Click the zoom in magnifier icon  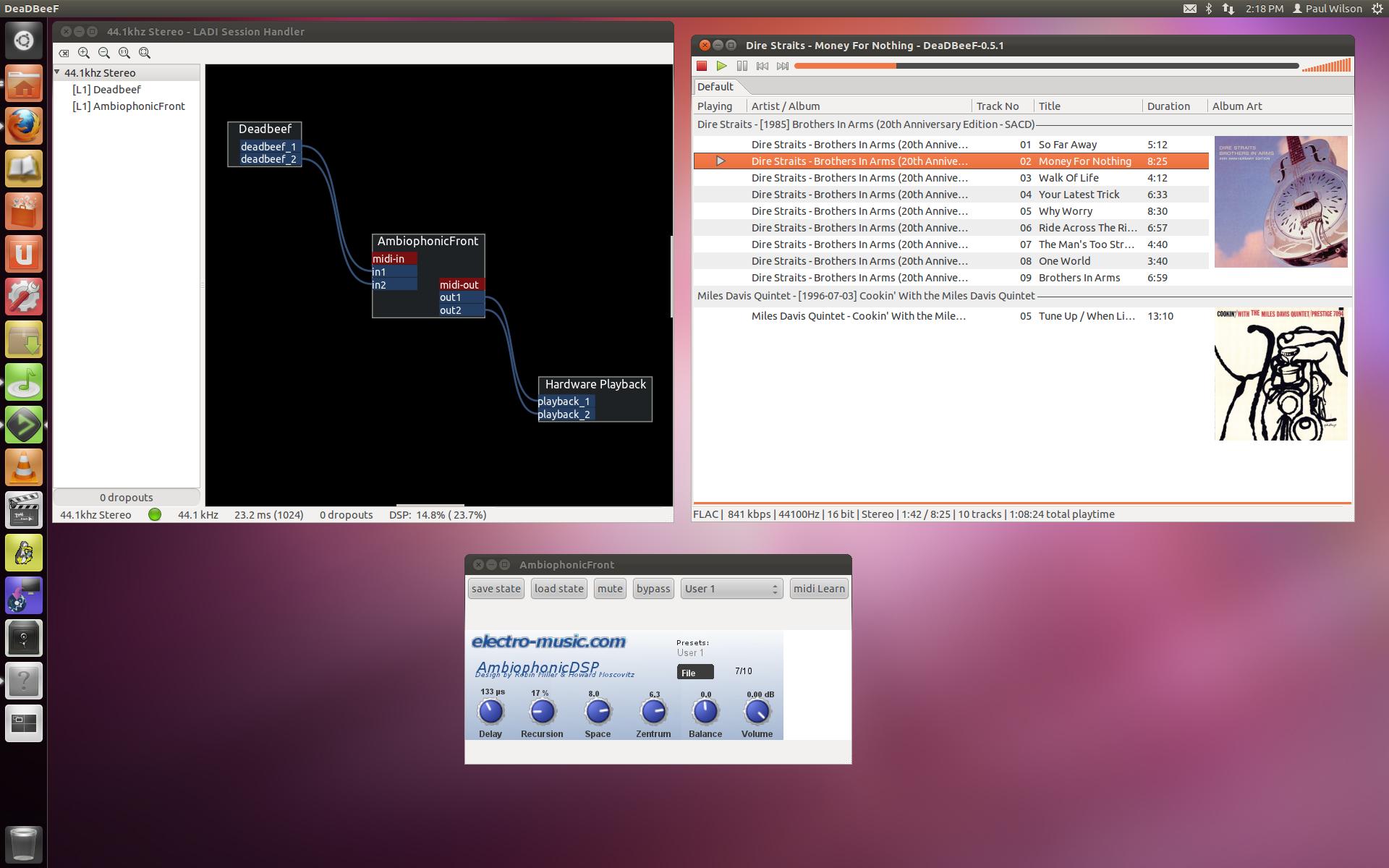[84, 53]
